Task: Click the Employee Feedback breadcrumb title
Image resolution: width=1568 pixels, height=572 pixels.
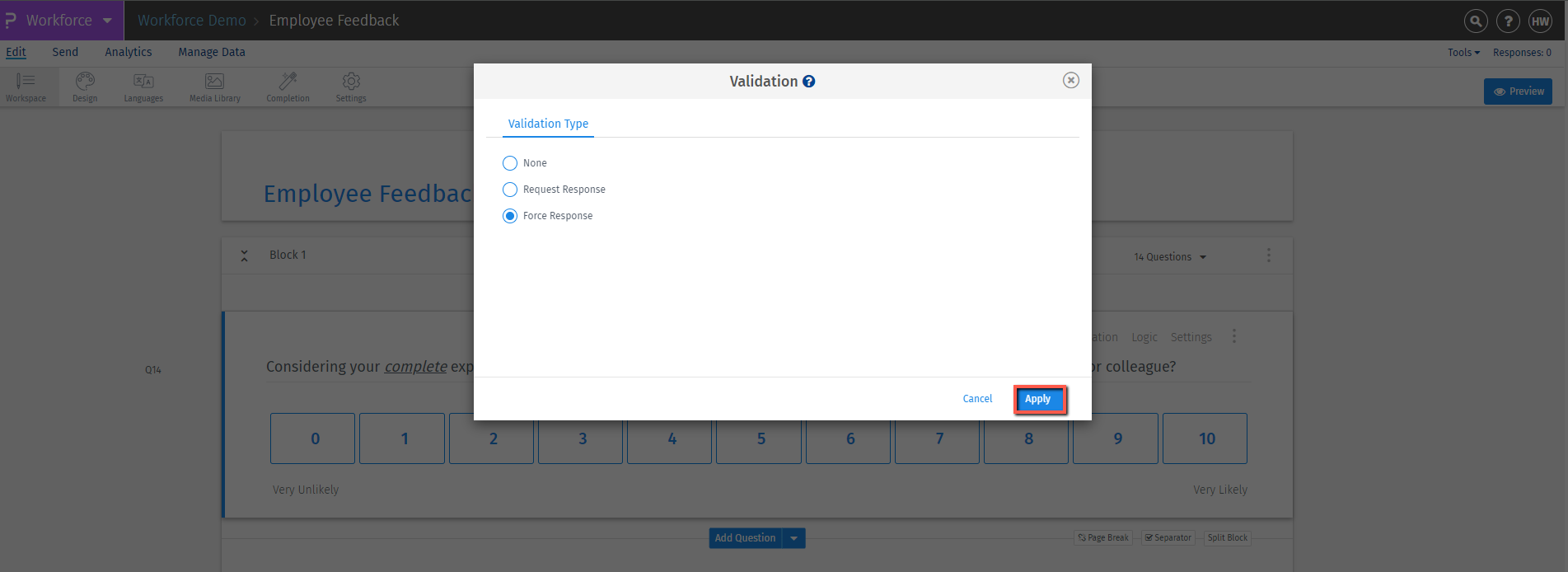Action: (334, 21)
